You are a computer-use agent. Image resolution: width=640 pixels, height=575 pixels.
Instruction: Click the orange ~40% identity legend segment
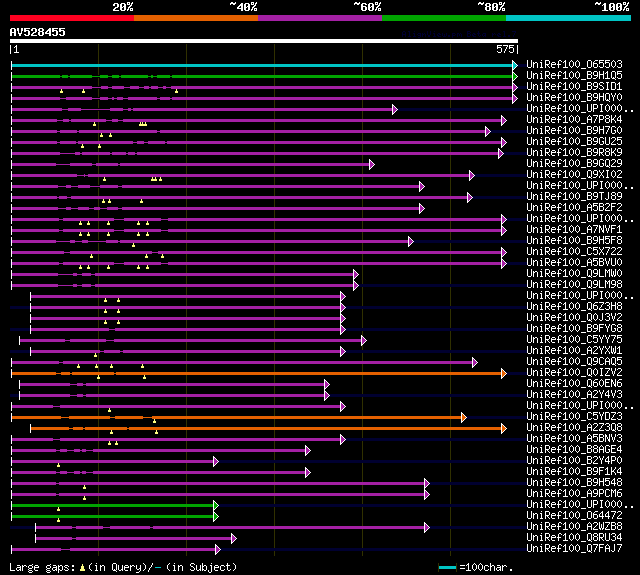(x=196, y=18)
